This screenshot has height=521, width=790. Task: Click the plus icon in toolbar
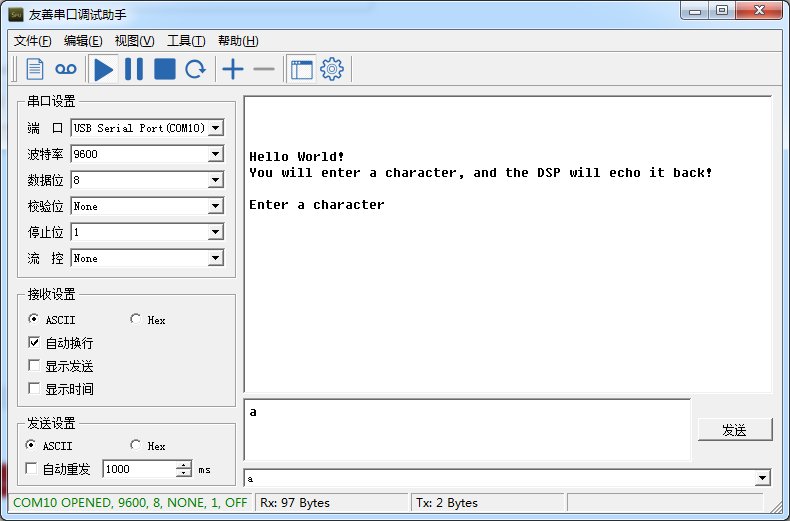(x=233, y=69)
